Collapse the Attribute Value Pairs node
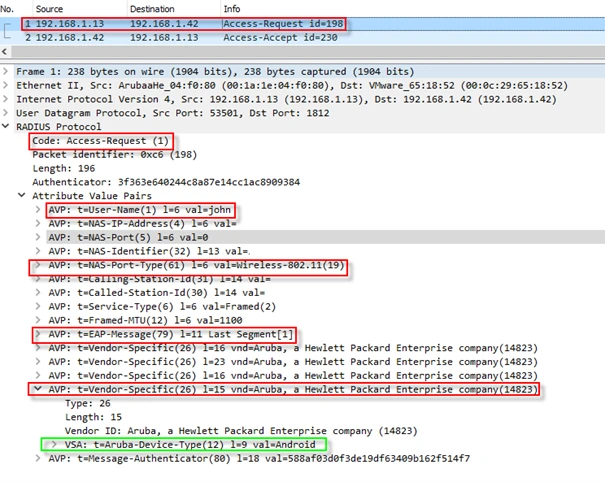Viewport: 605px width, 482px height. (x=23, y=196)
